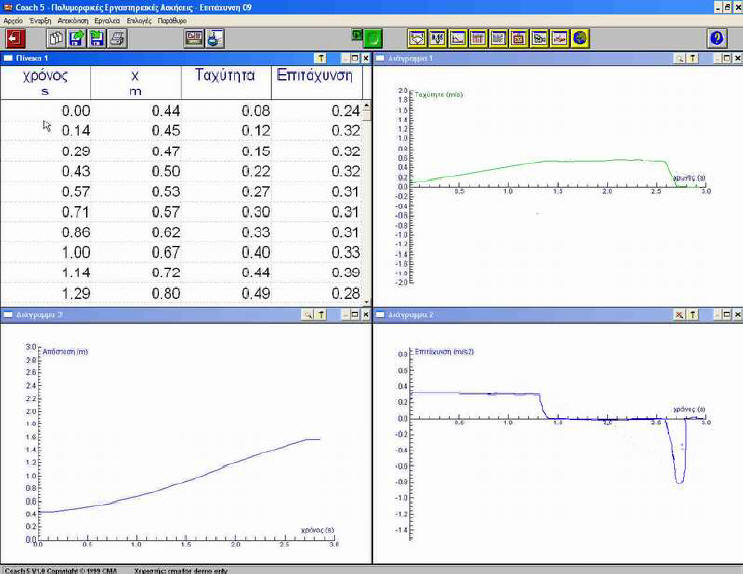
Task: Click the yellow meter display icon
Action: pos(437,38)
